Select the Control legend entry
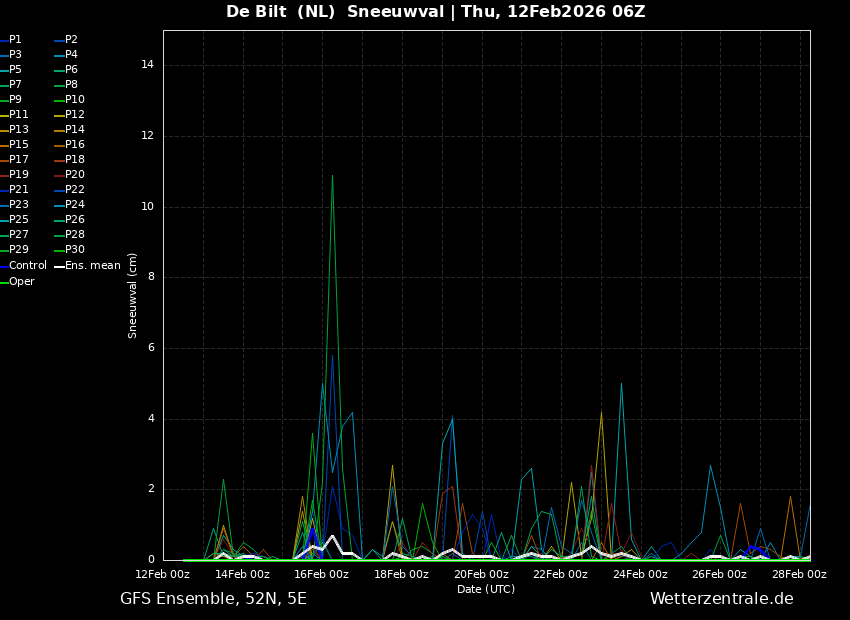 click(27, 266)
